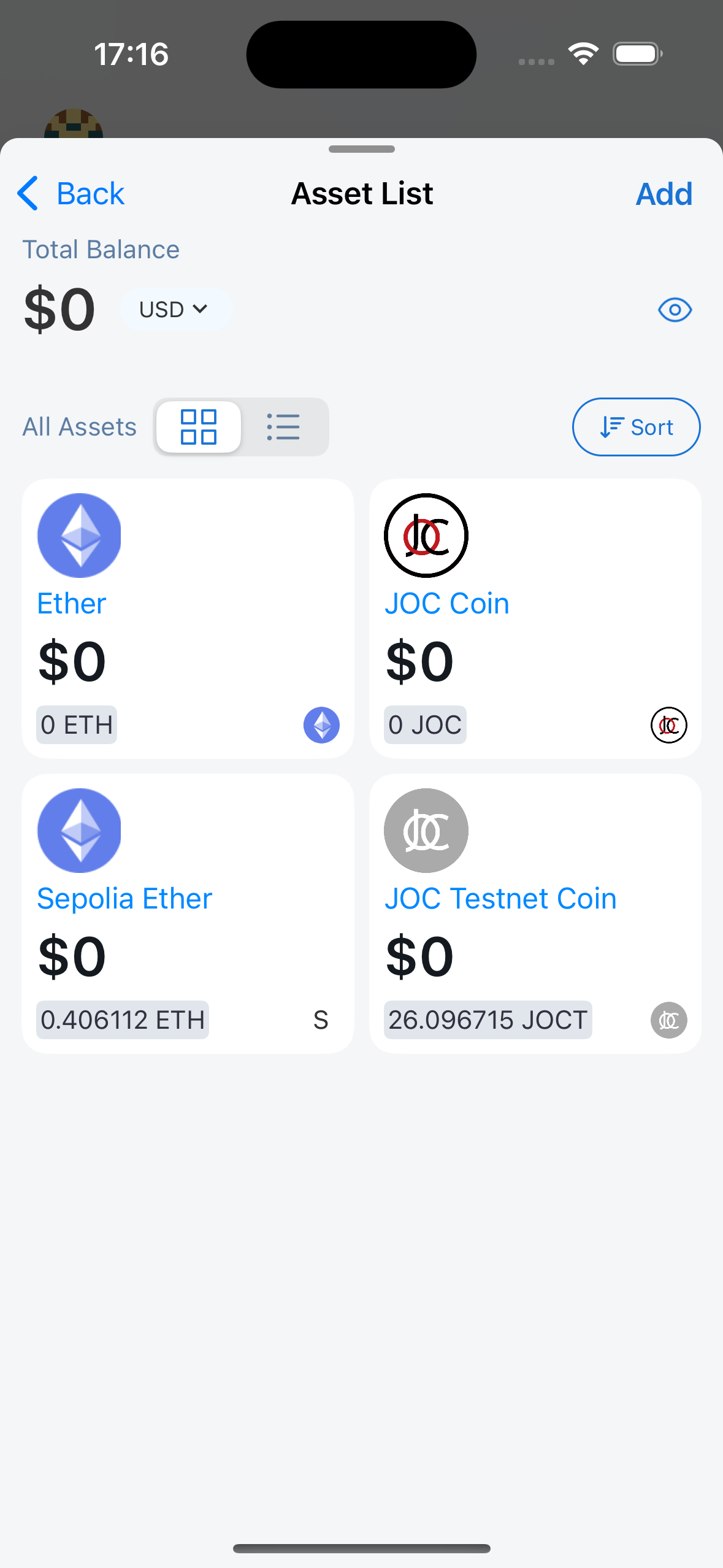Viewport: 723px width, 1568px height.
Task: Tap the small gray JOC Testnet badge
Action: pyautogui.click(x=668, y=1020)
